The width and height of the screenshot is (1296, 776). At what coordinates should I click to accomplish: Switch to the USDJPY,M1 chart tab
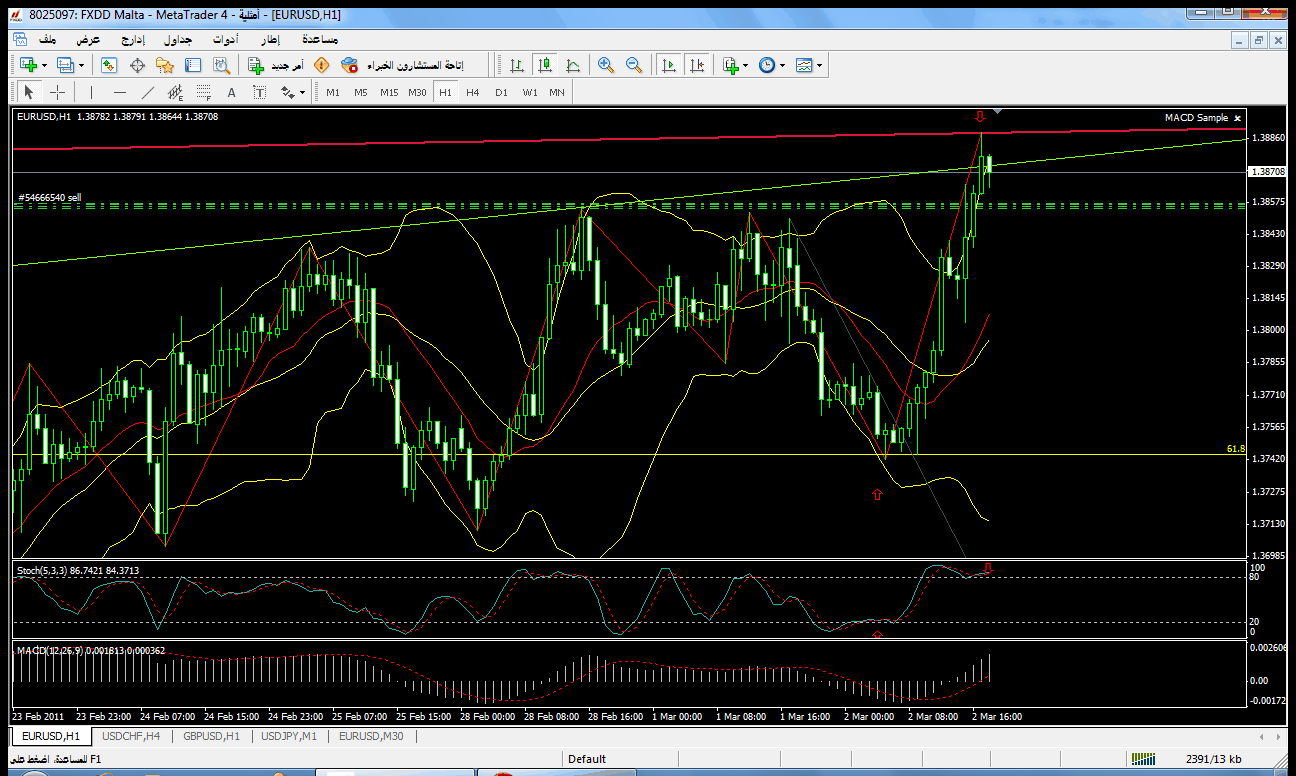click(x=288, y=736)
